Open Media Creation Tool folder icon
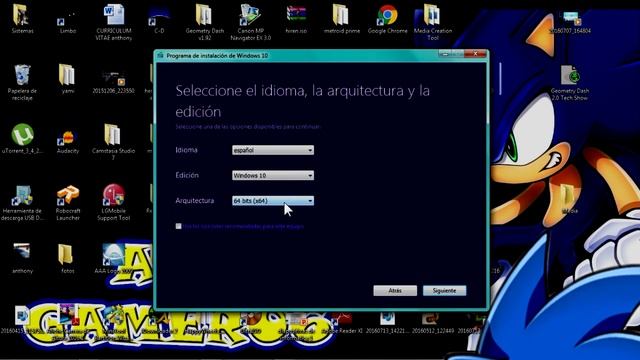Screen dimensions: 640x360 [433, 16]
